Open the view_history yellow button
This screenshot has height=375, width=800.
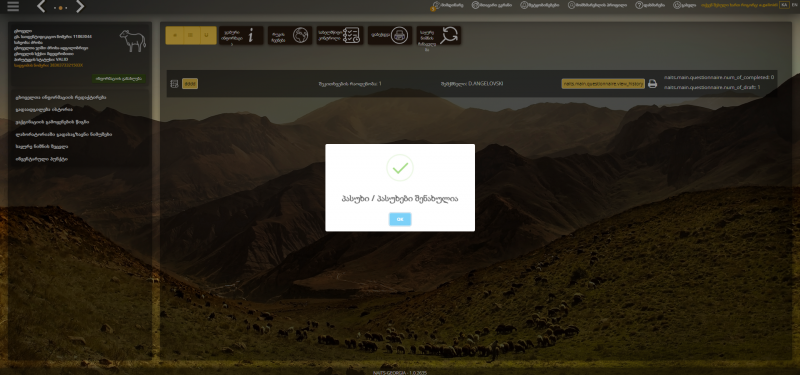[603, 84]
